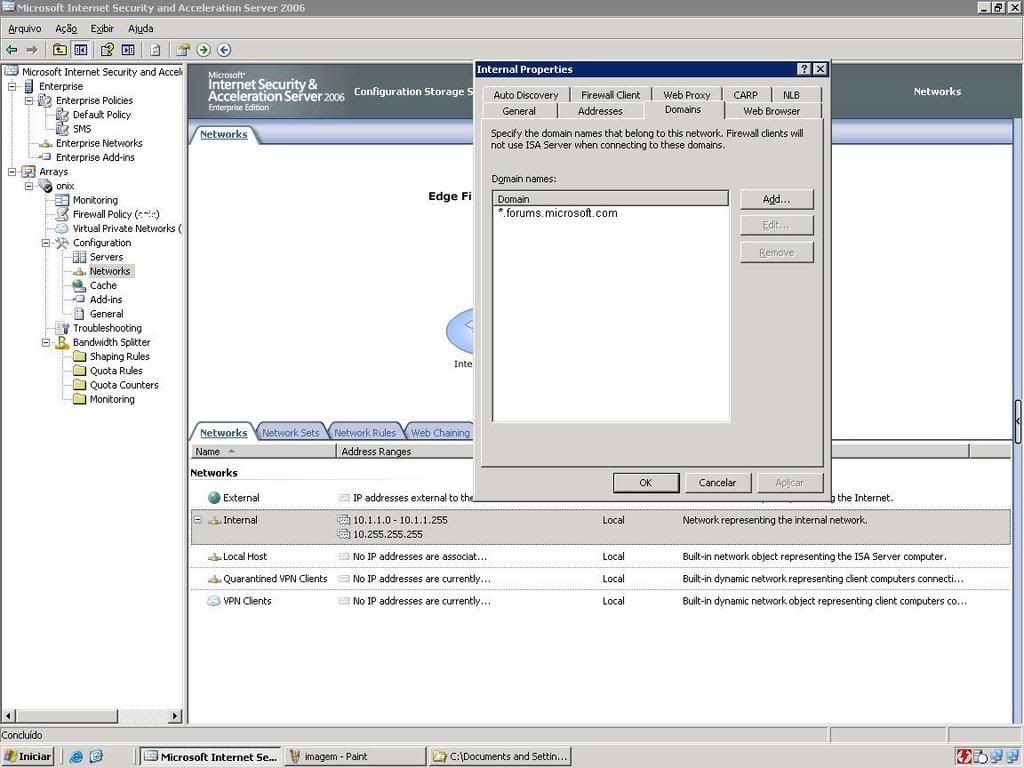This screenshot has height=768, width=1024.
Task: Click the Bandwidth Splitter icon in tree
Action: [62, 342]
